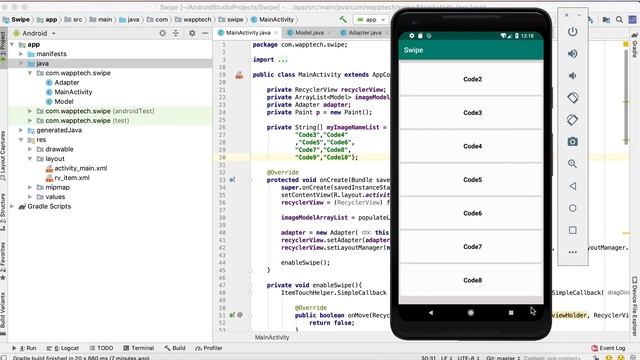Click collapse all icon in project panel
Screen dimensions: 640x360
pyautogui.click(x=176, y=33)
